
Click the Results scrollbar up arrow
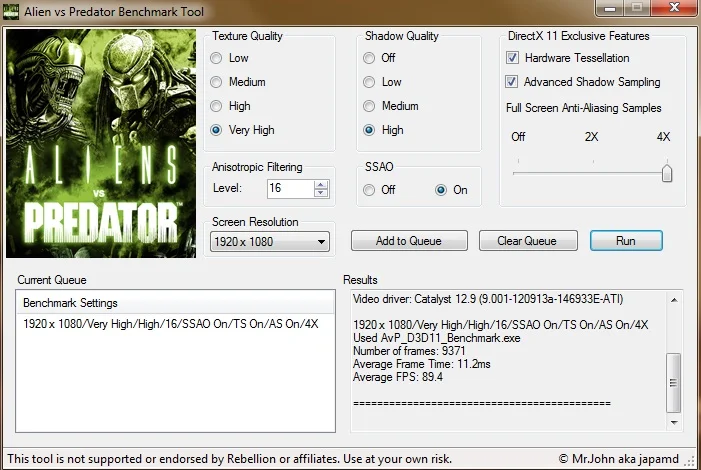point(674,300)
